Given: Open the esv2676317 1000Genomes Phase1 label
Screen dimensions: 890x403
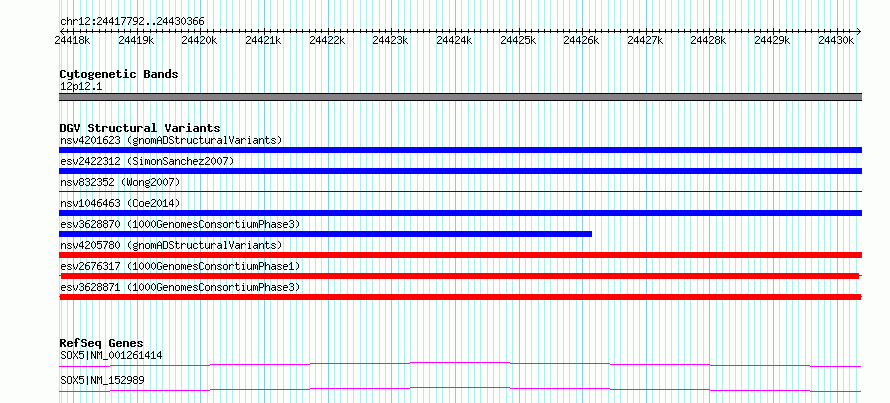Looking at the screenshot, I should [180, 266].
